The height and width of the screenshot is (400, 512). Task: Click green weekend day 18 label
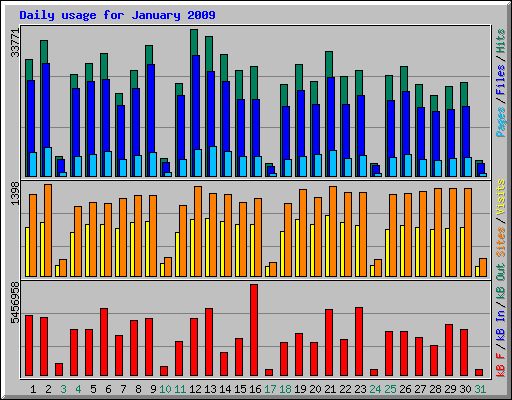(285, 389)
